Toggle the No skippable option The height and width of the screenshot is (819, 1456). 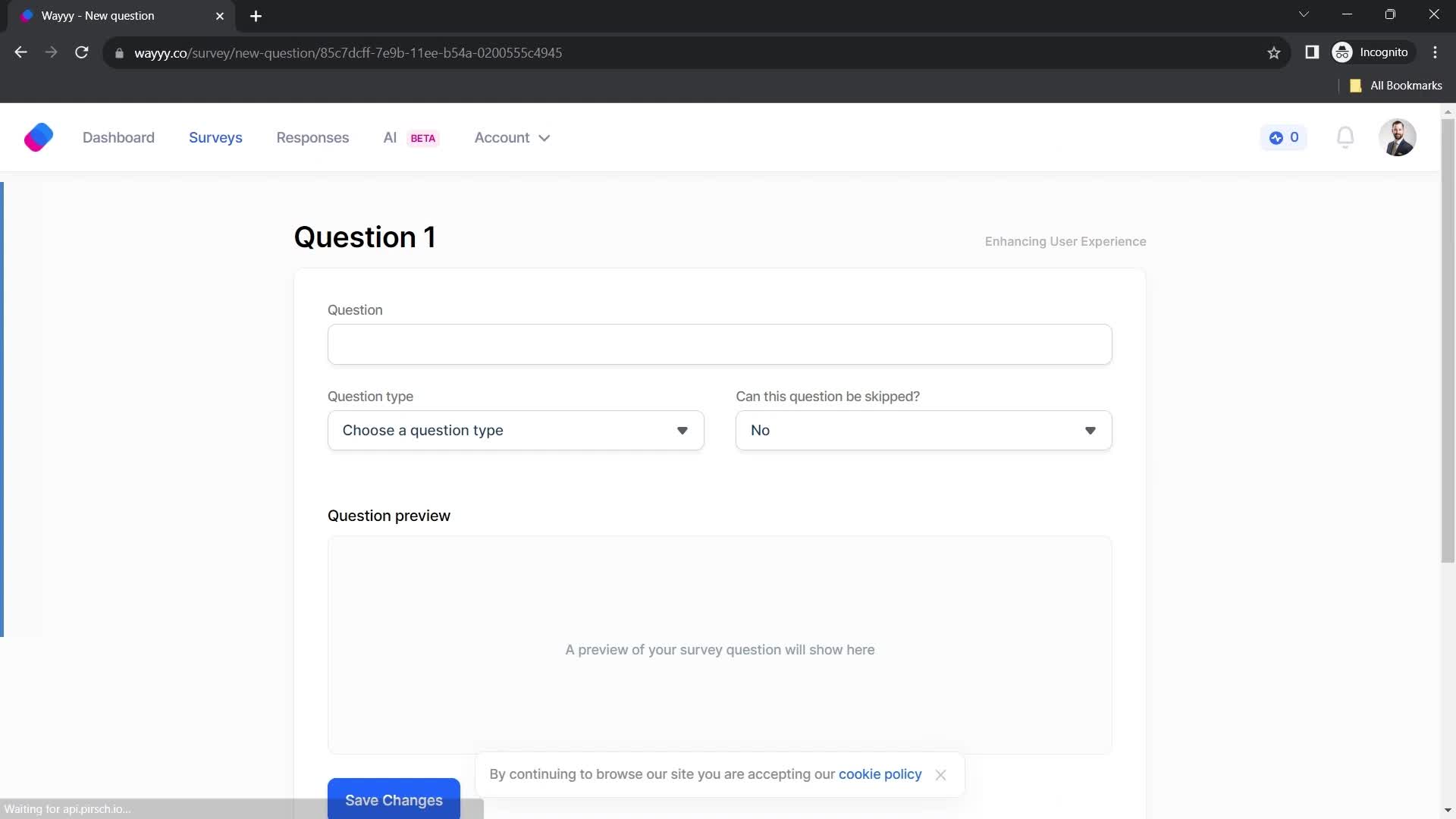pyautogui.click(x=924, y=430)
